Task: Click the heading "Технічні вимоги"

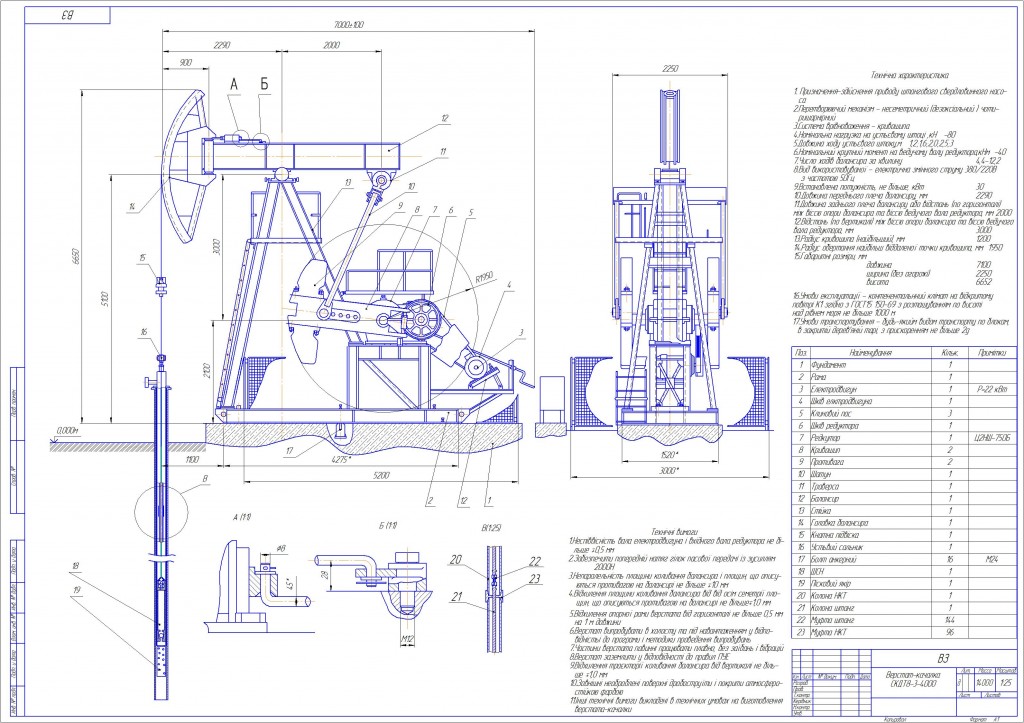Action: pyautogui.click(x=675, y=532)
